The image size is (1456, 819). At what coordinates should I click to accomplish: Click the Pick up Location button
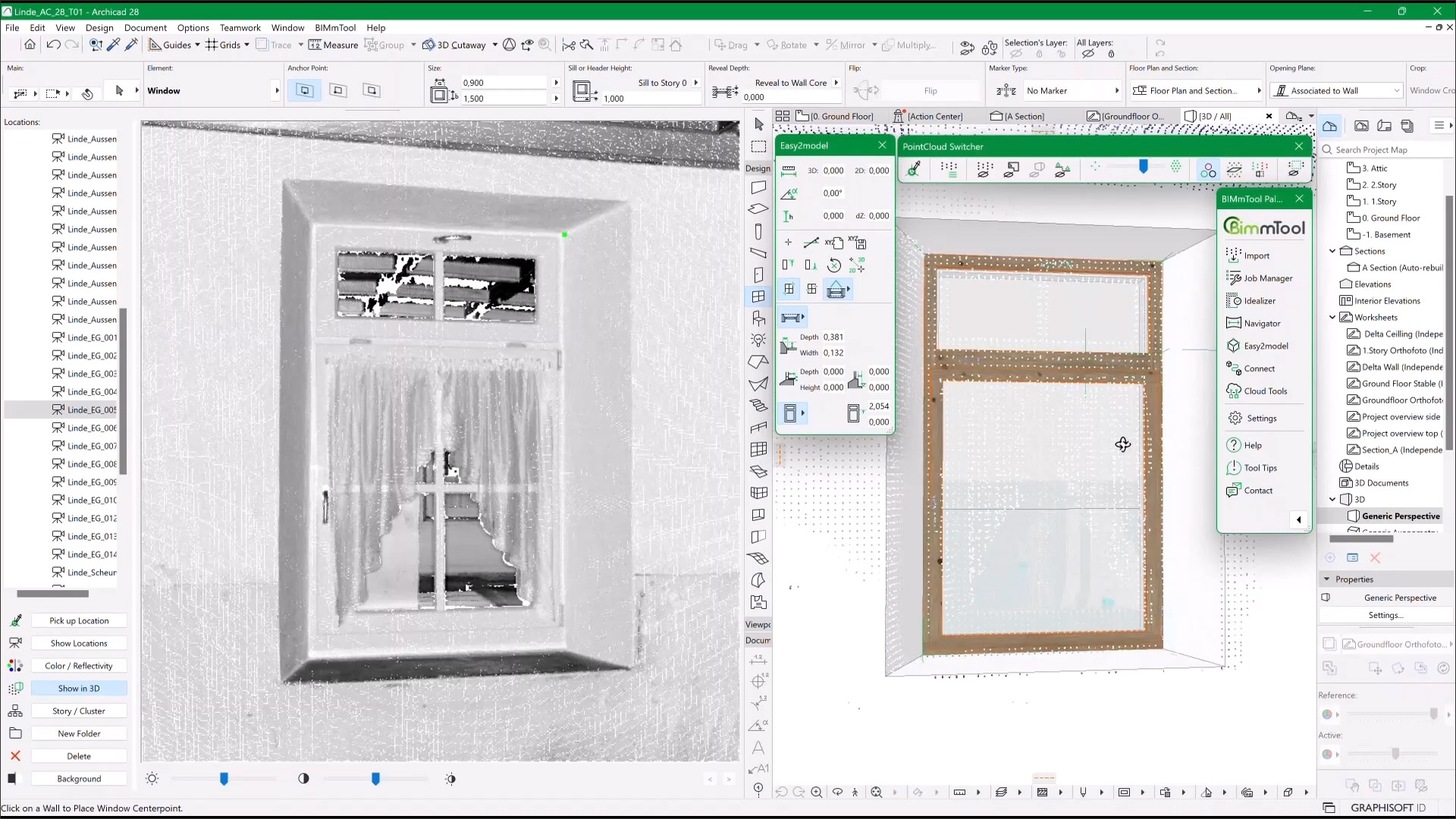click(79, 620)
